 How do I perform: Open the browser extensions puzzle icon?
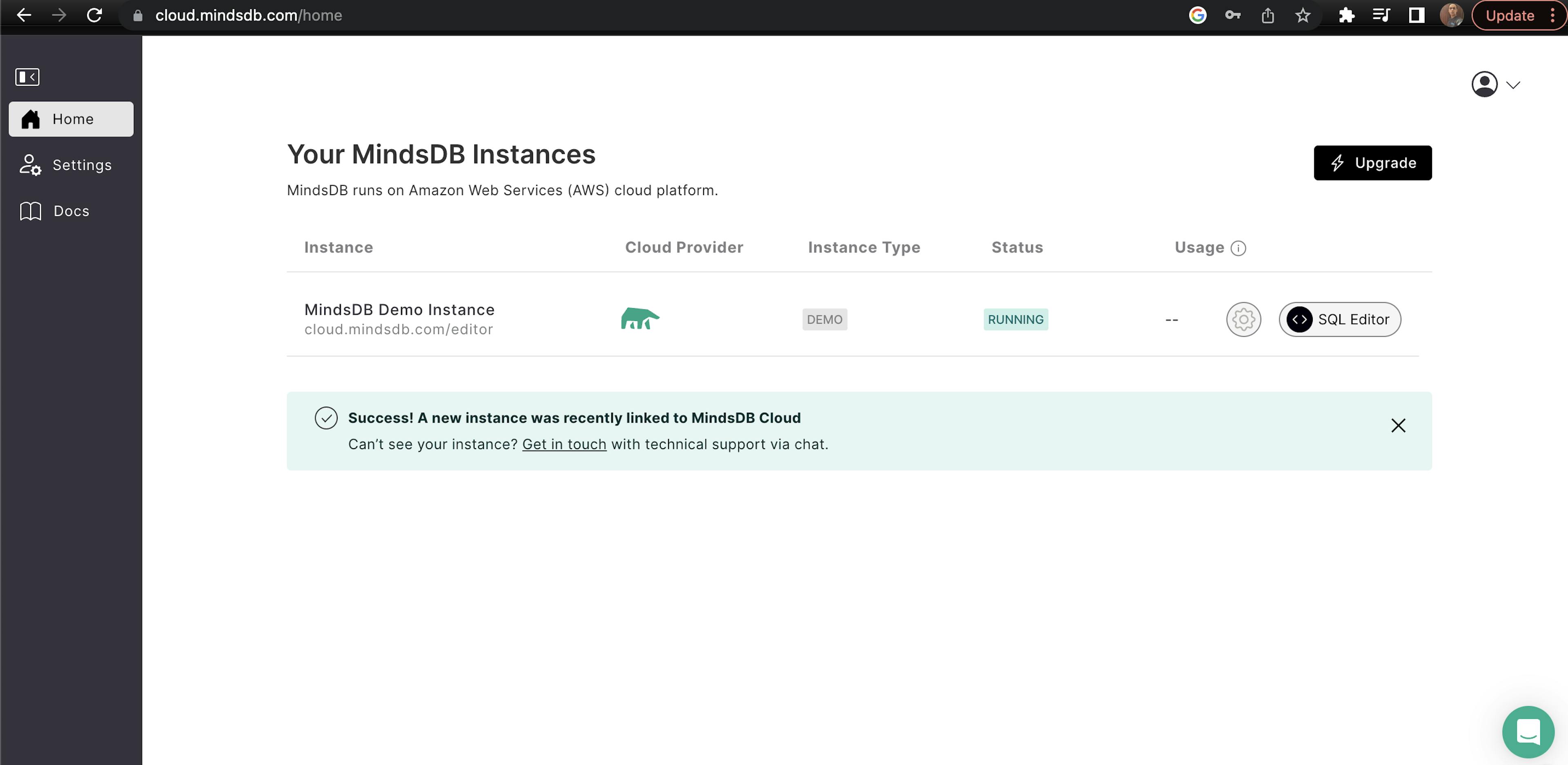tap(1346, 15)
